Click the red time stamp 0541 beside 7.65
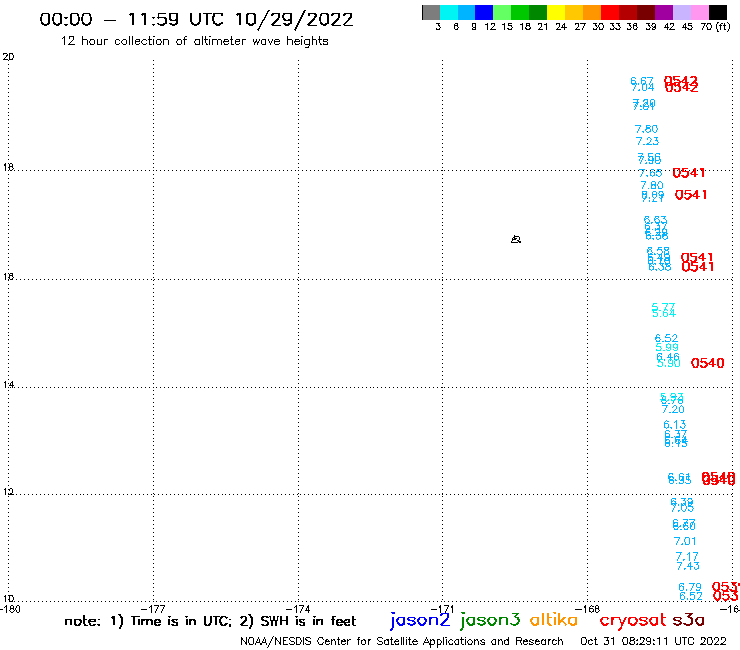This screenshot has height=650, width=740. [689, 173]
